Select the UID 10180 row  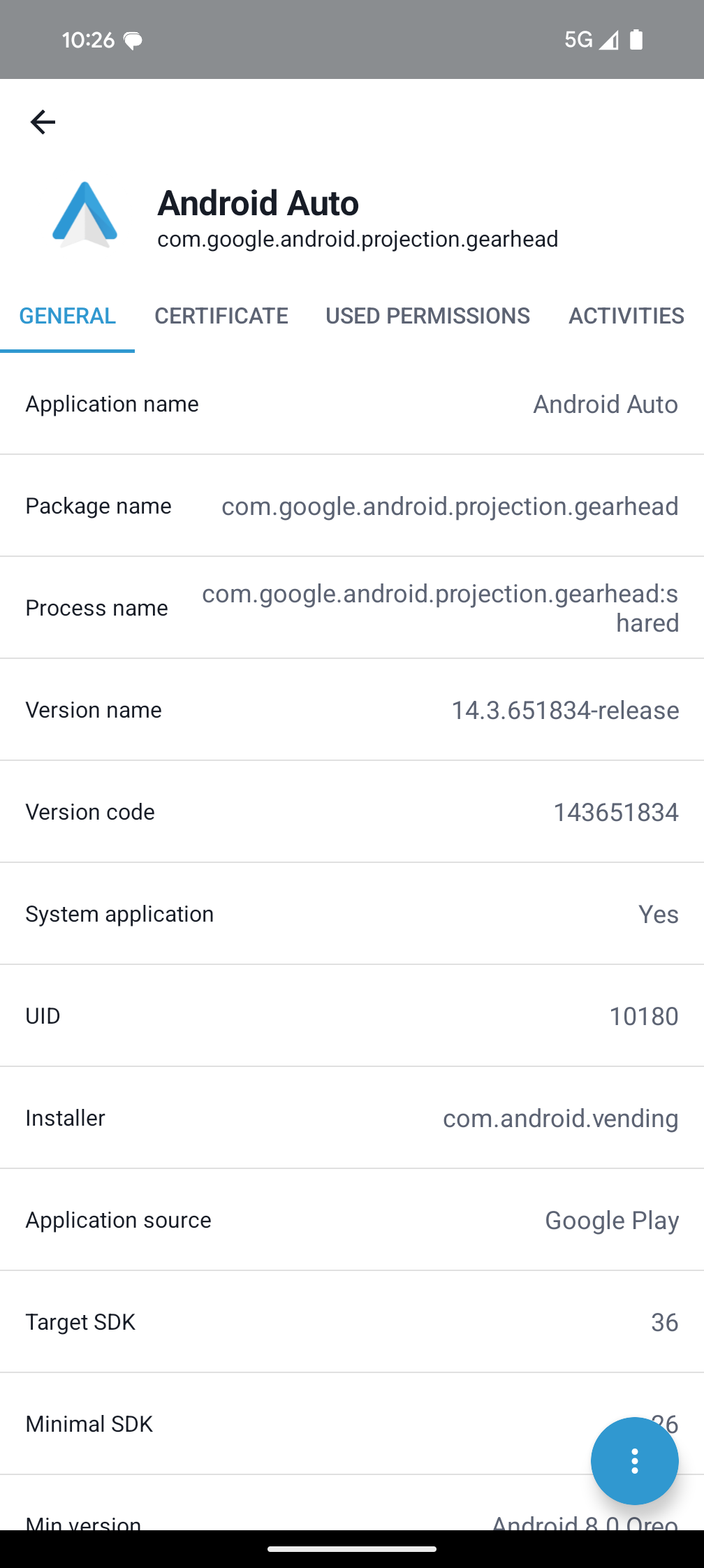tap(352, 1016)
